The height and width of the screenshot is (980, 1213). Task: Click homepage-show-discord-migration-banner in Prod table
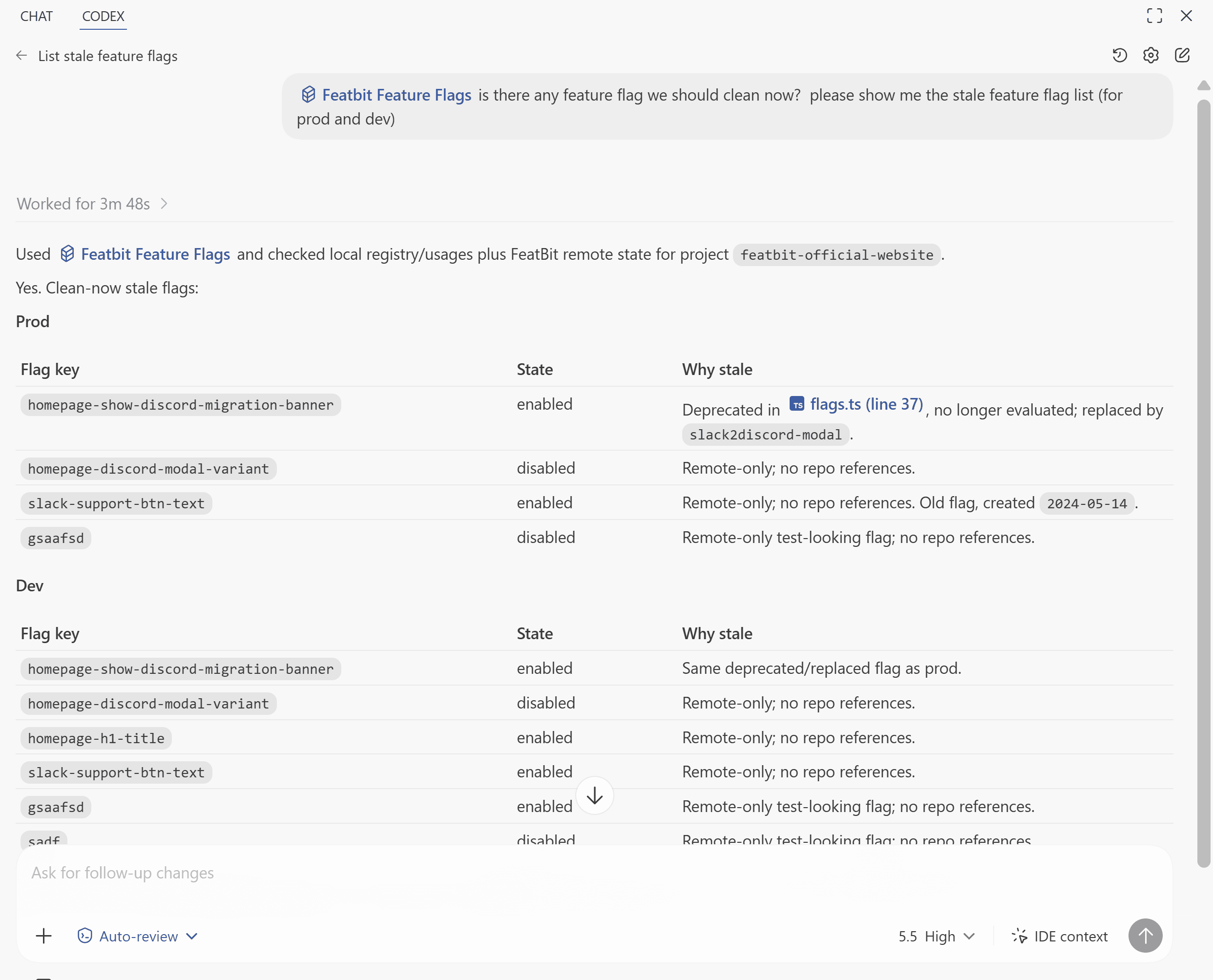pos(181,405)
